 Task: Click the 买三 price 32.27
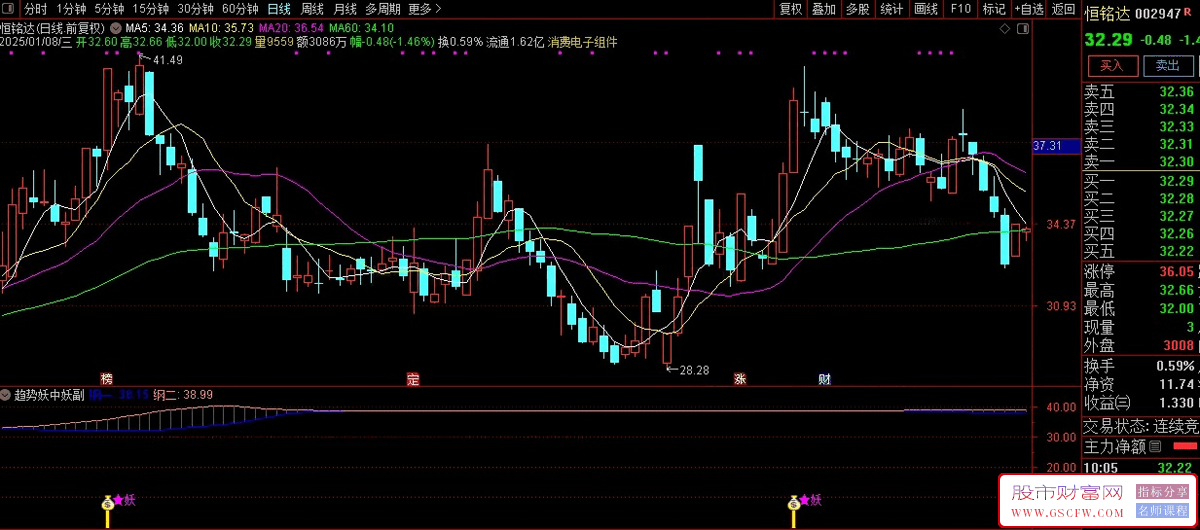pos(1177,216)
